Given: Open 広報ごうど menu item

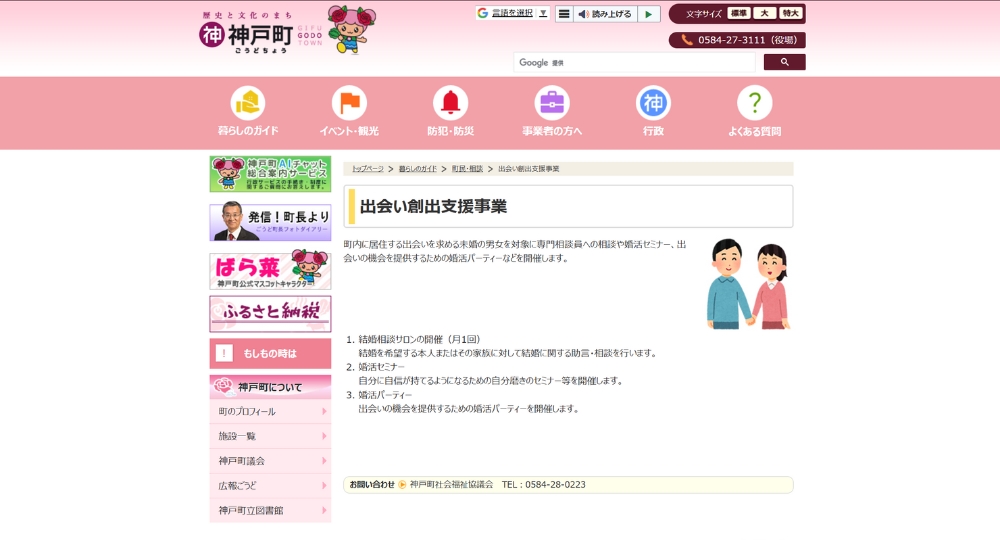Looking at the screenshot, I should [x=270, y=486].
